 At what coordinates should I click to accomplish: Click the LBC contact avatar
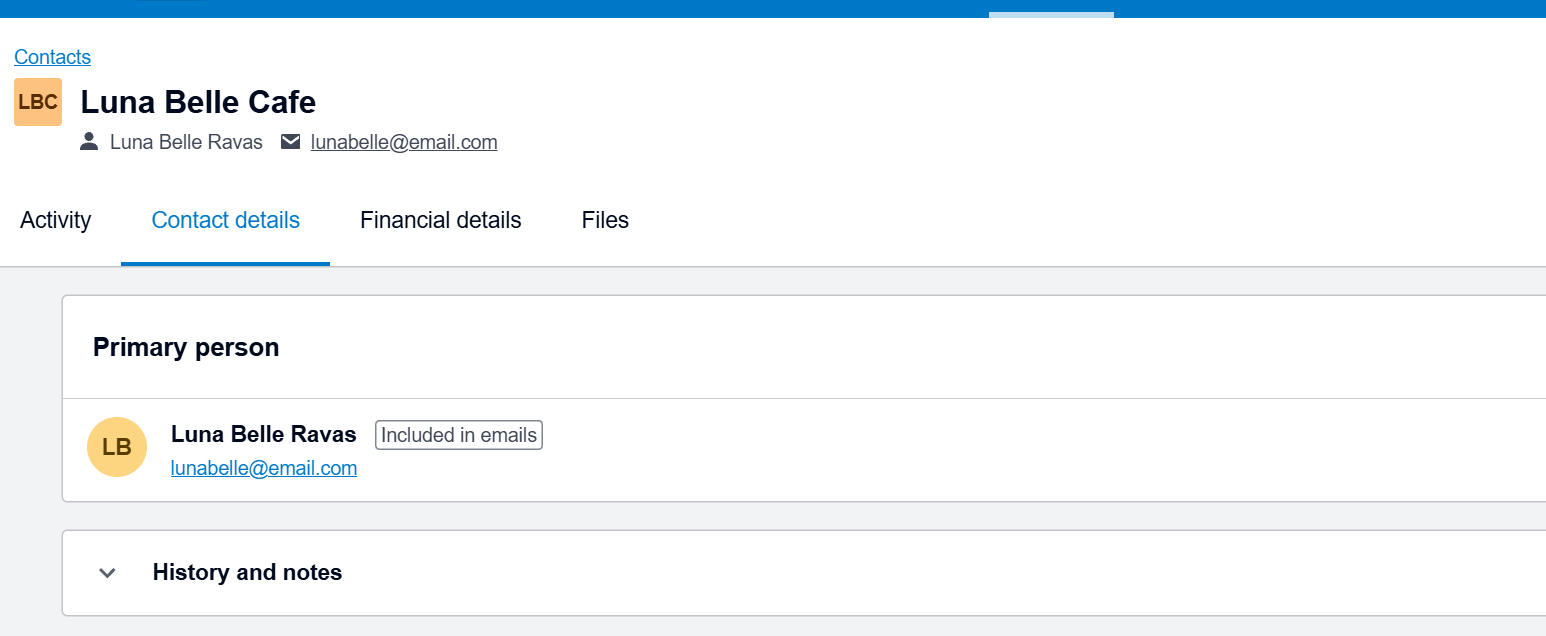(x=38, y=102)
